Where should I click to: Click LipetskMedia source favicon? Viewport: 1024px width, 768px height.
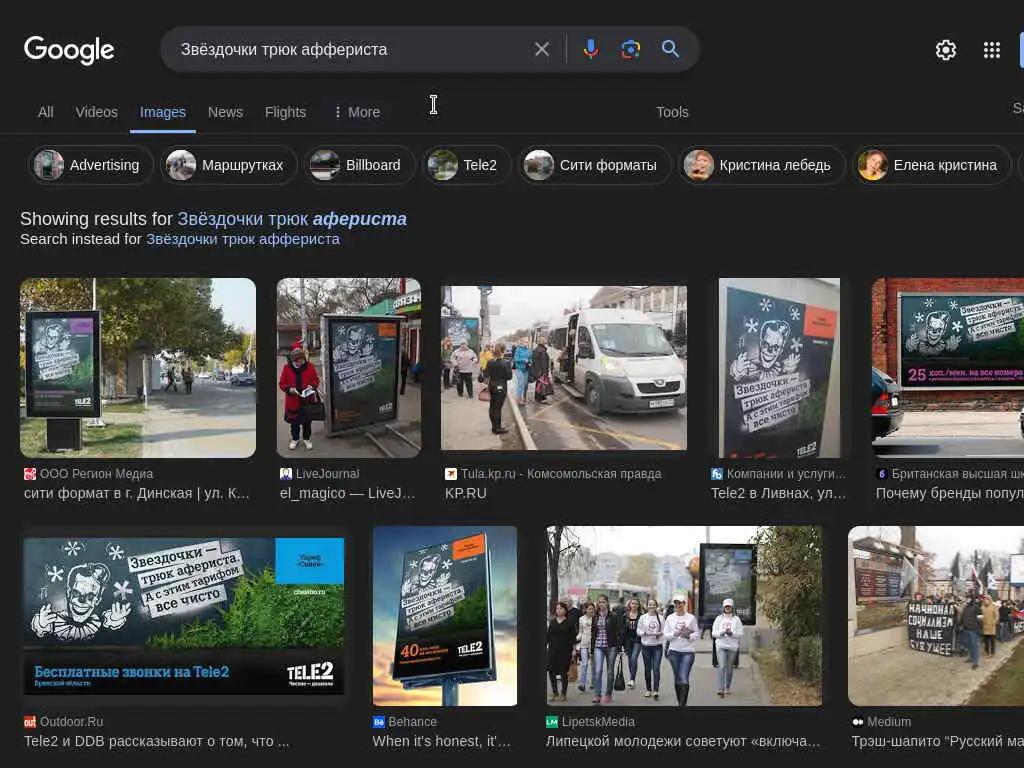(552, 722)
